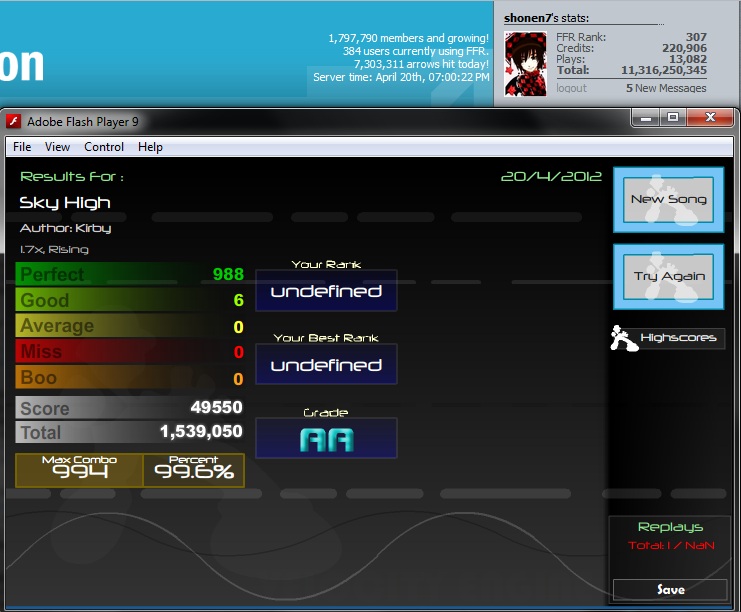Click the New Song button
This screenshot has width=741, height=612.
coord(668,199)
